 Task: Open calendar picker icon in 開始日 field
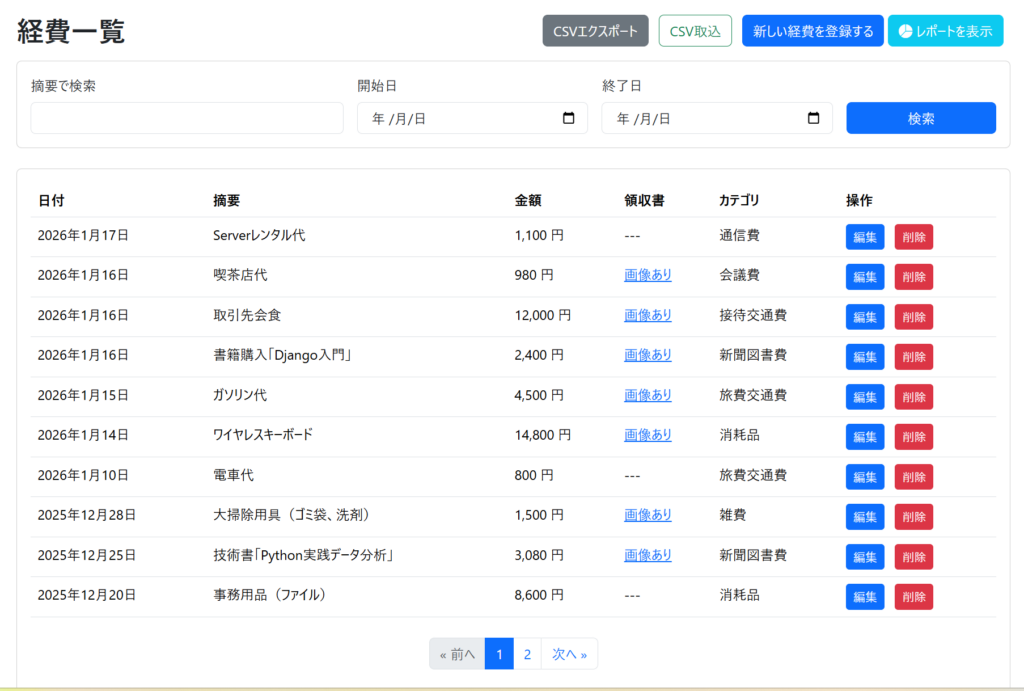(x=569, y=118)
